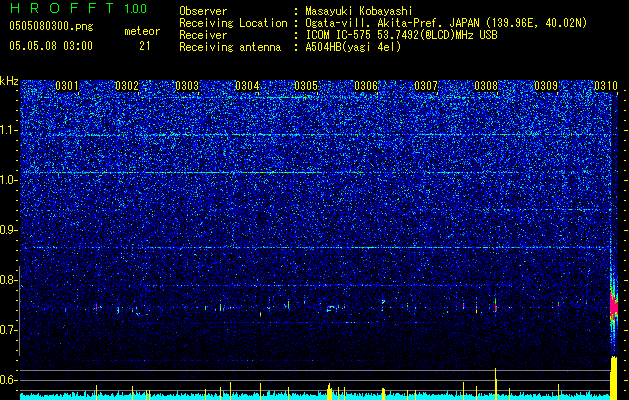
Task: Click the observer name Masayuki Kobayashi
Action: coord(359,12)
